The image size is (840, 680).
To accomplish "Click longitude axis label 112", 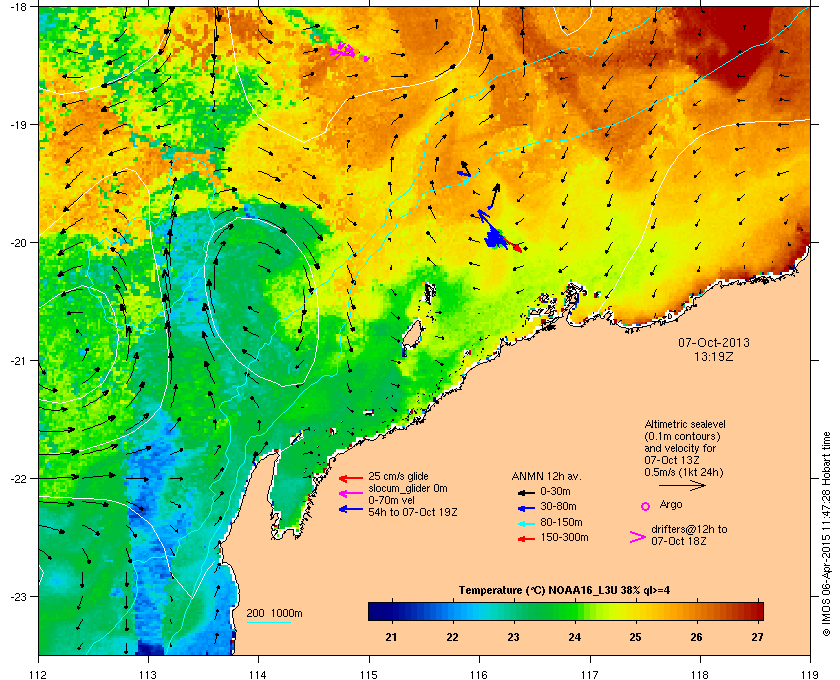I will click(39, 674).
